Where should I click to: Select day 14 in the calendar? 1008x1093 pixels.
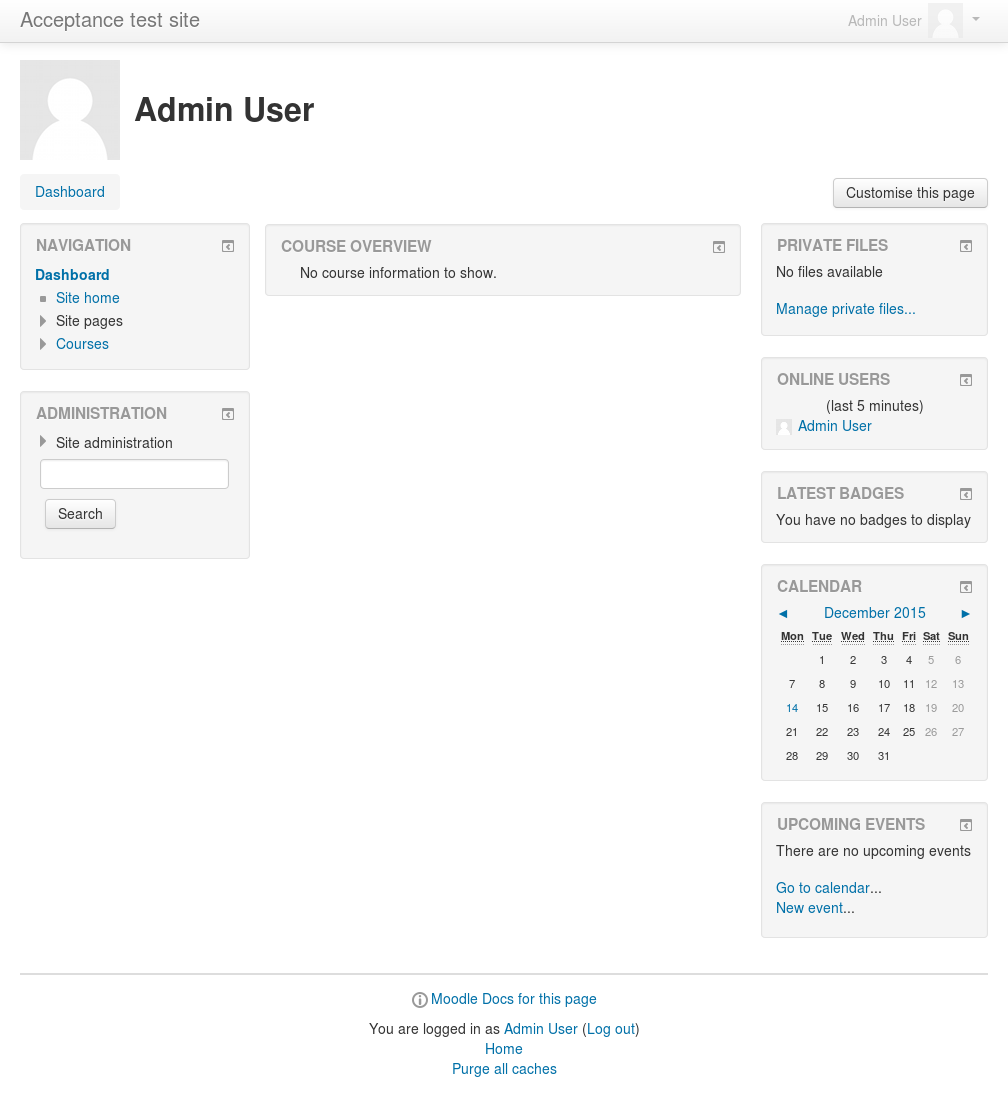pyautogui.click(x=792, y=708)
